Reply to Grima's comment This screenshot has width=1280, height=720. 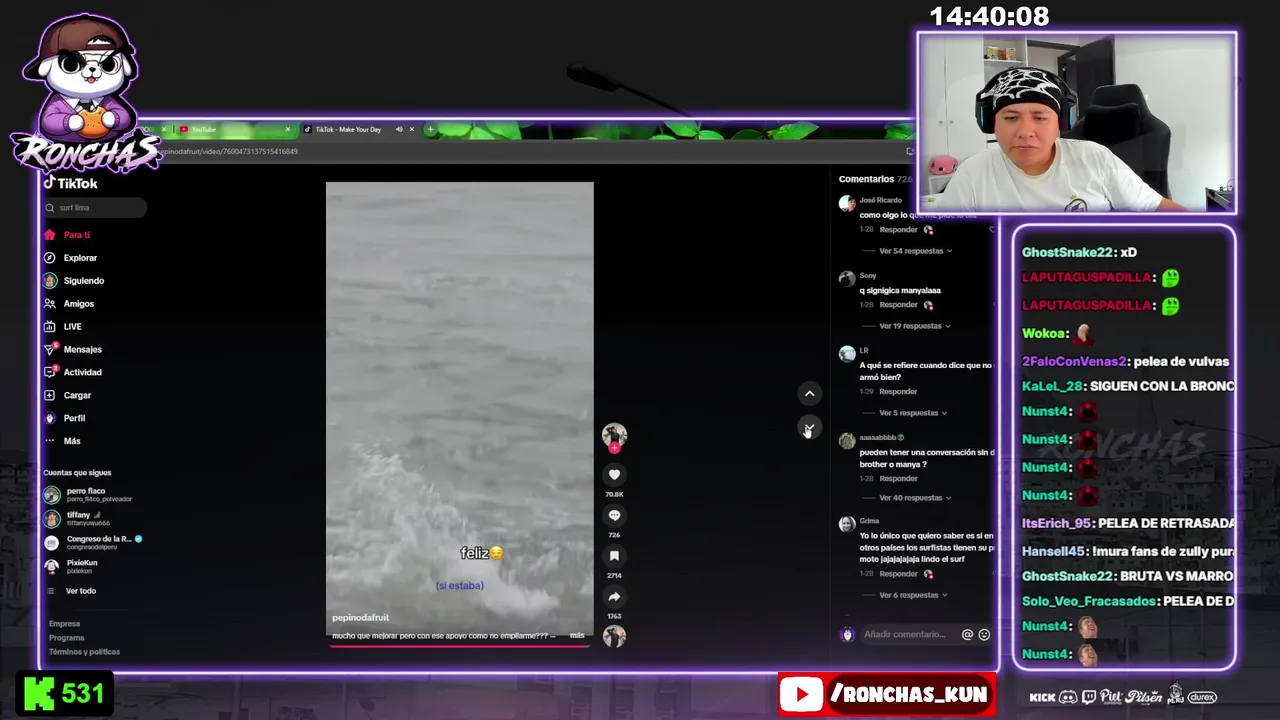coord(898,574)
